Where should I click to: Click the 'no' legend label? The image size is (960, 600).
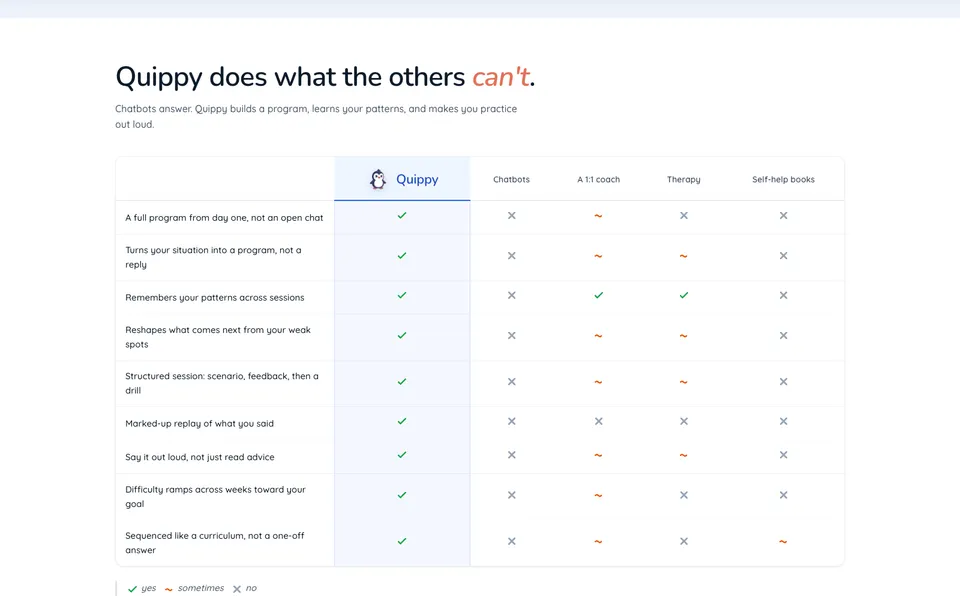[x=251, y=588]
